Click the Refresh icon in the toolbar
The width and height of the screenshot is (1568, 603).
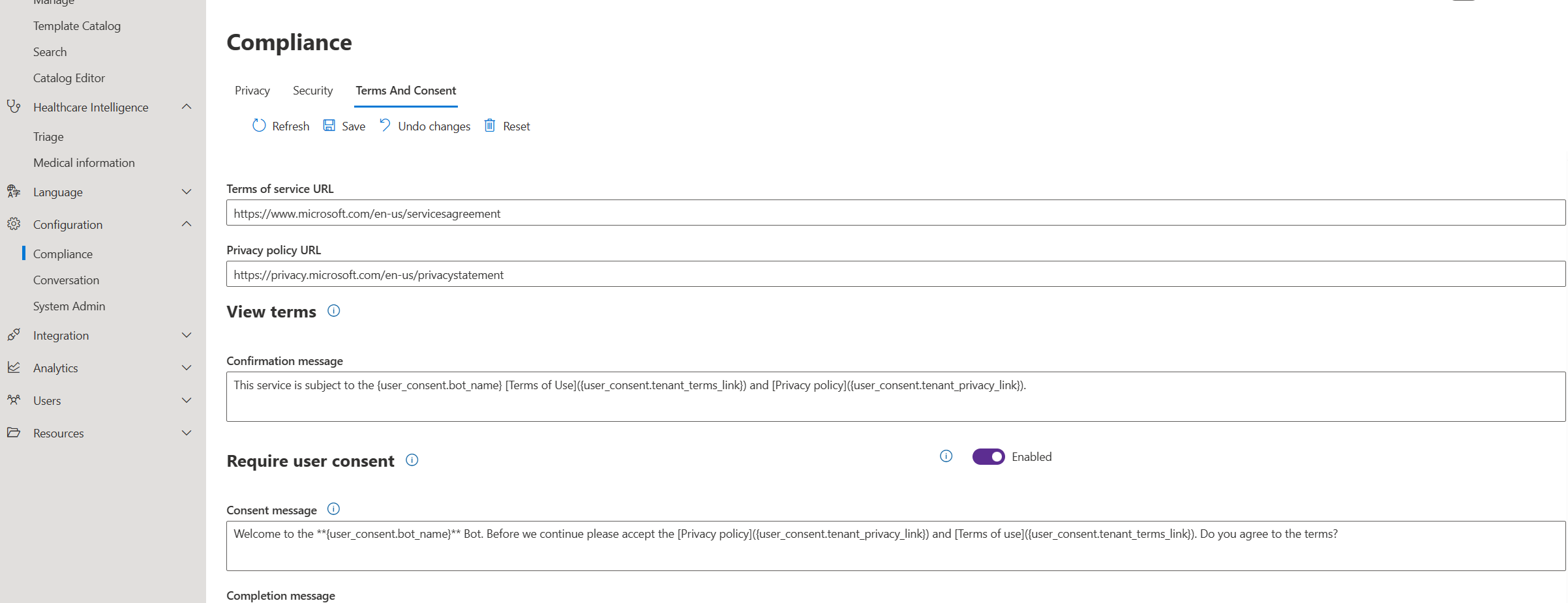point(258,125)
